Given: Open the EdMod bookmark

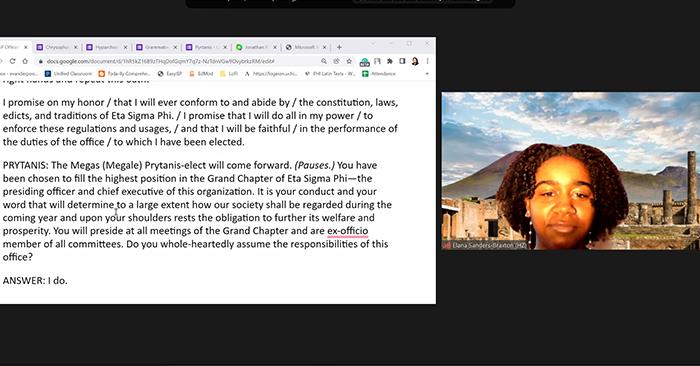Looking at the screenshot, I should (x=201, y=74).
